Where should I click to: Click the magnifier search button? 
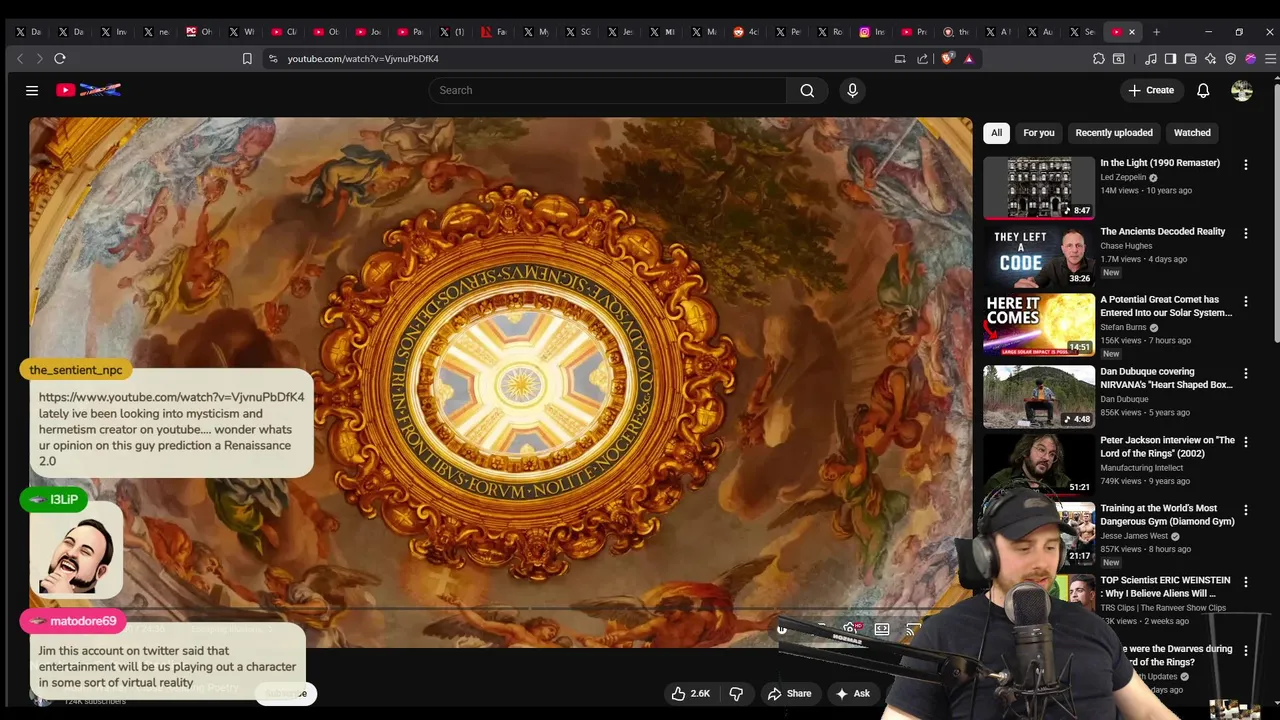coord(807,90)
